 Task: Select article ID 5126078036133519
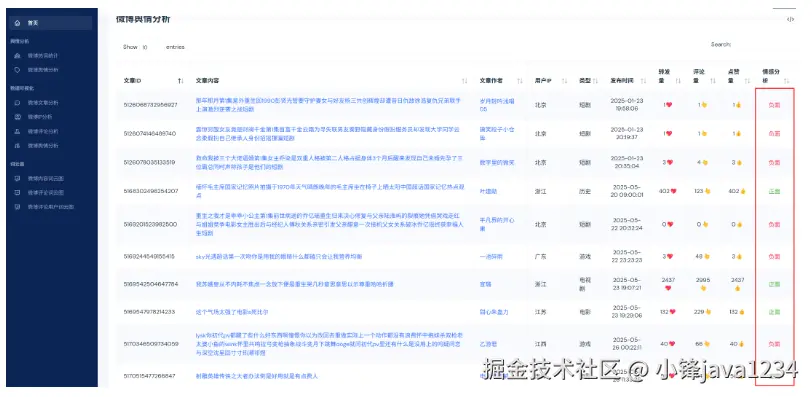pyautogui.click(x=149, y=163)
